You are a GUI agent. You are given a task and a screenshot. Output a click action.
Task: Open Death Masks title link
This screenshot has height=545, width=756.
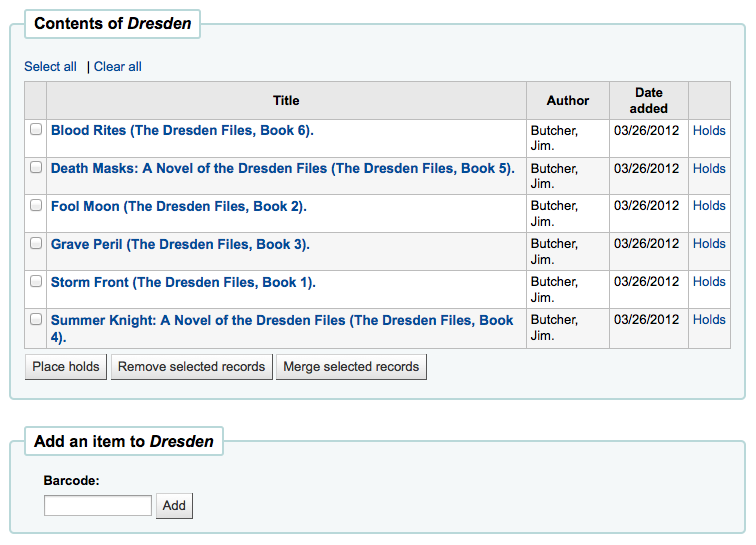point(283,168)
